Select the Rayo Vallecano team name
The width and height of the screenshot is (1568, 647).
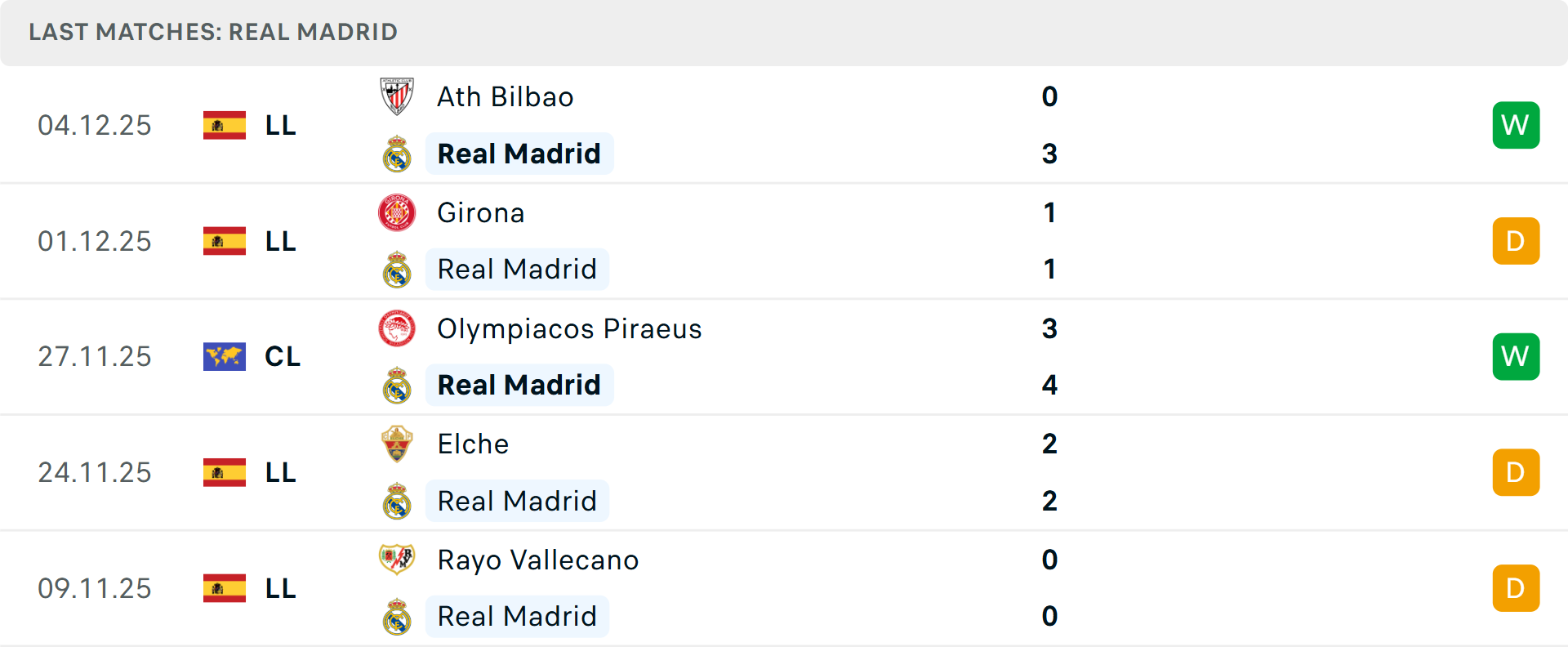click(537, 560)
